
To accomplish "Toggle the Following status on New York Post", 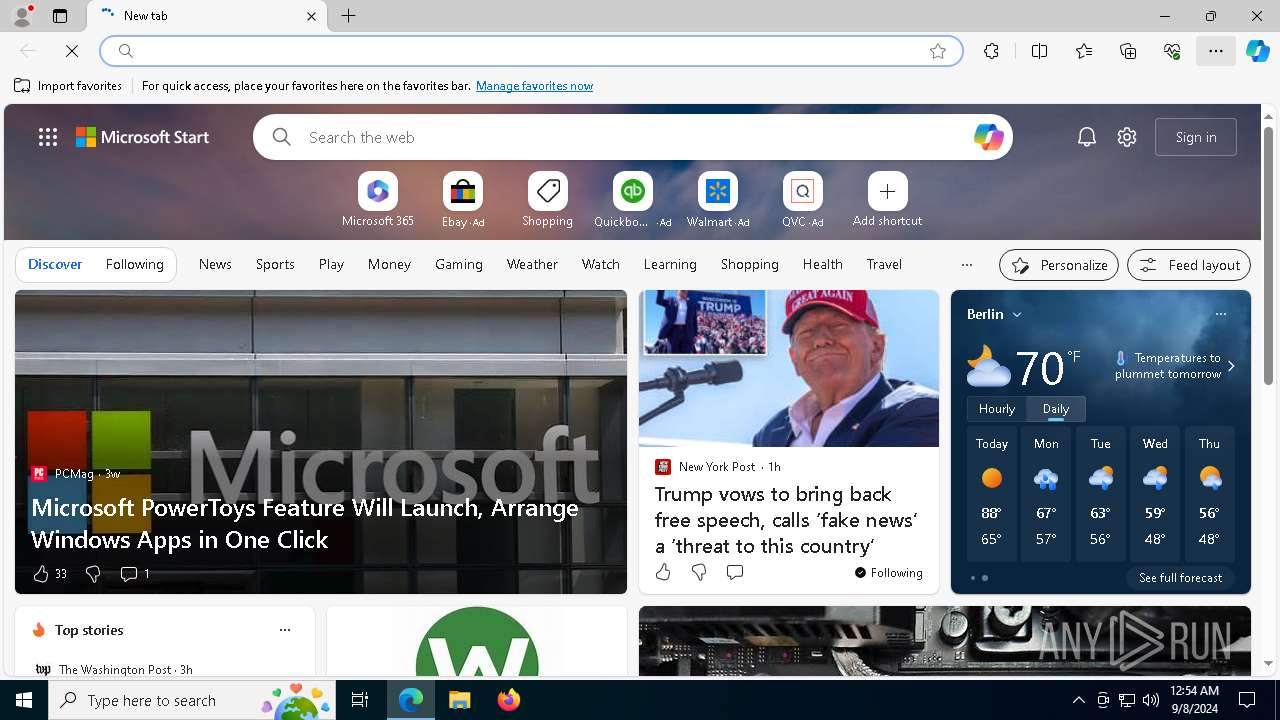I will (888, 573).
